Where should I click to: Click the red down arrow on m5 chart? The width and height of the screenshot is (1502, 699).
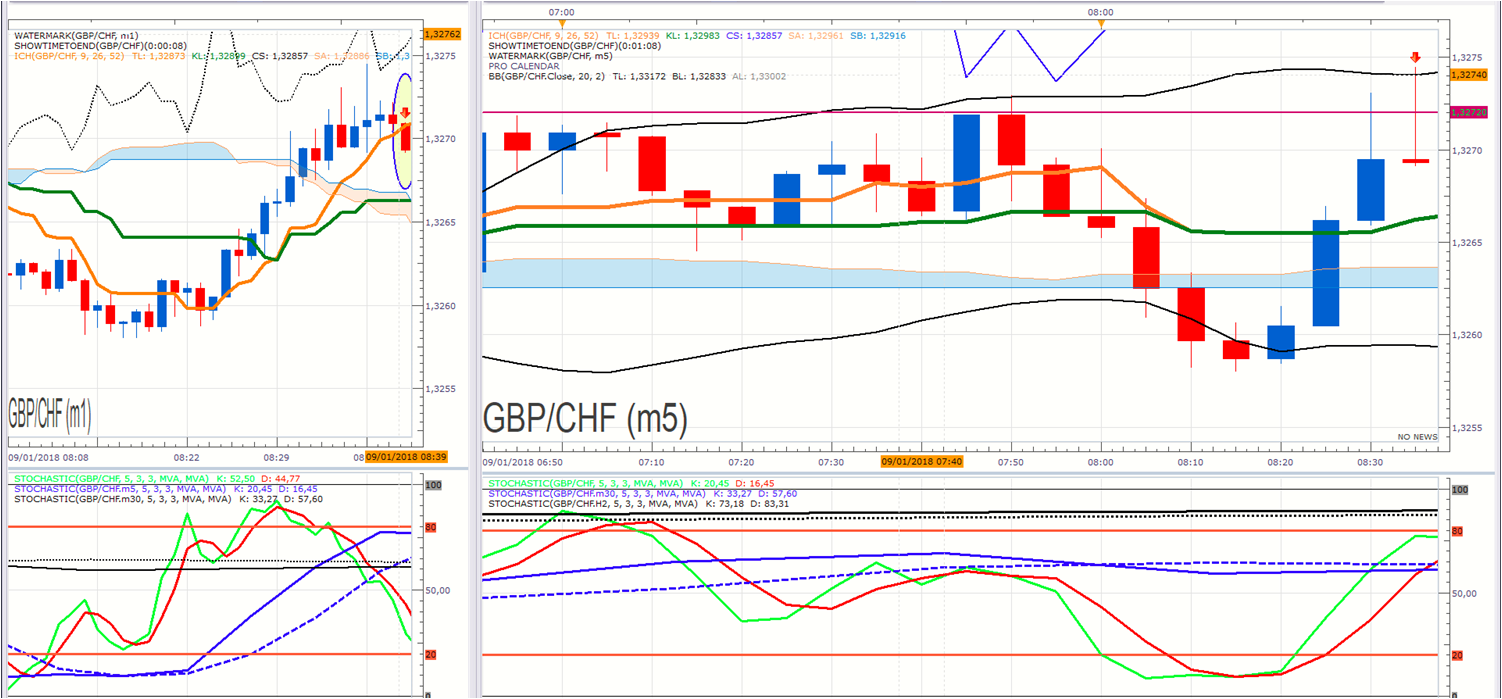pyautogui.click(x=1415, y=58)
